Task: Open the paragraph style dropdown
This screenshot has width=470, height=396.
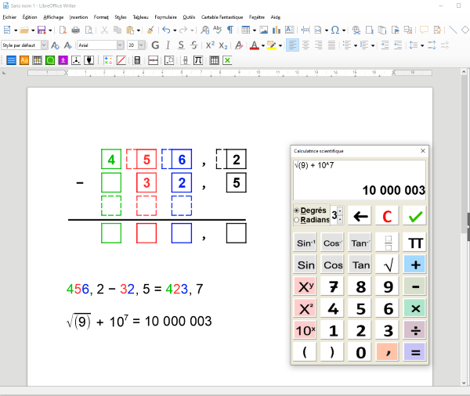Action: tap(44, 45)
